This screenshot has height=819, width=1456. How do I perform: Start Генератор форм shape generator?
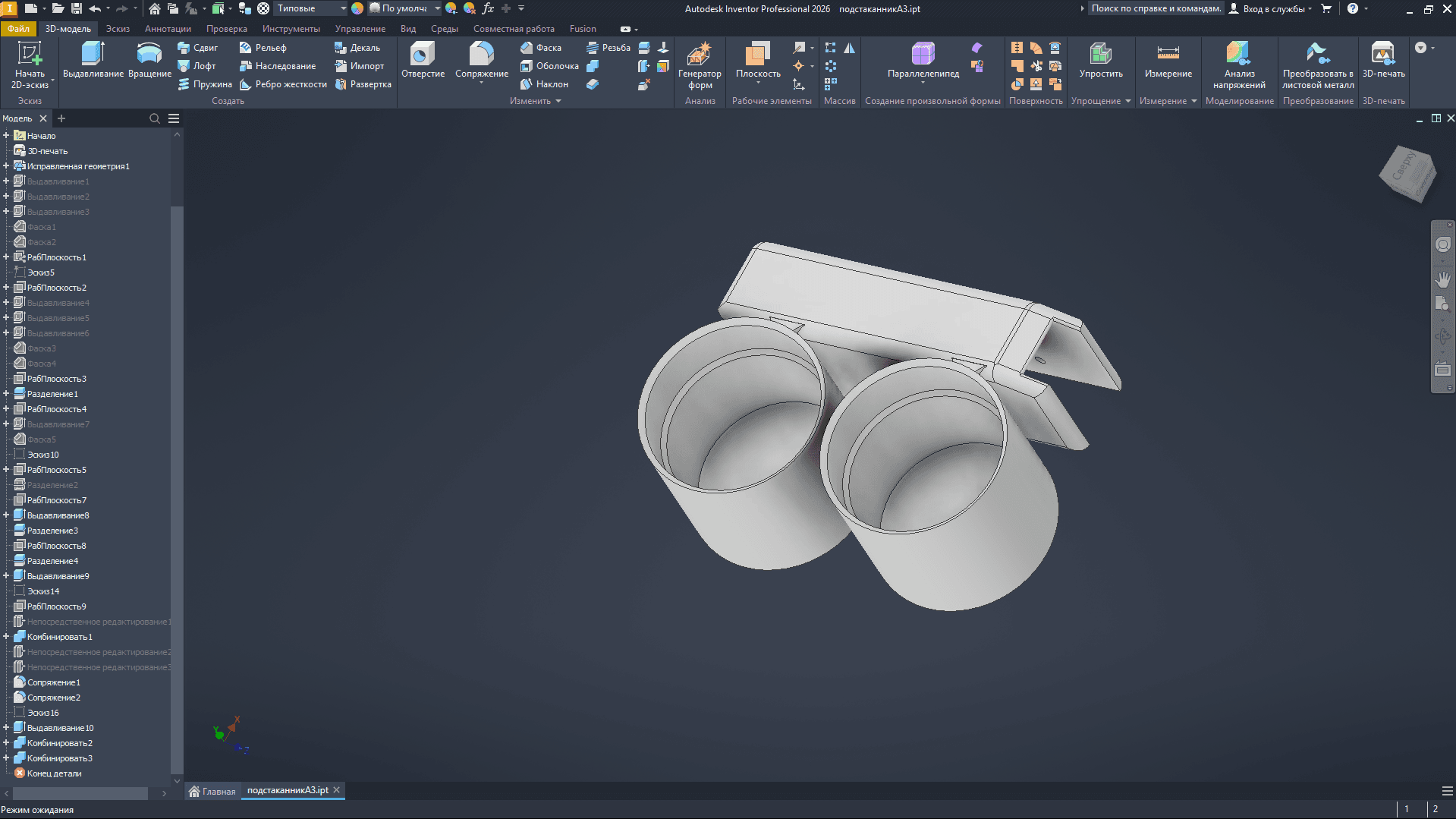click(700, 65)
